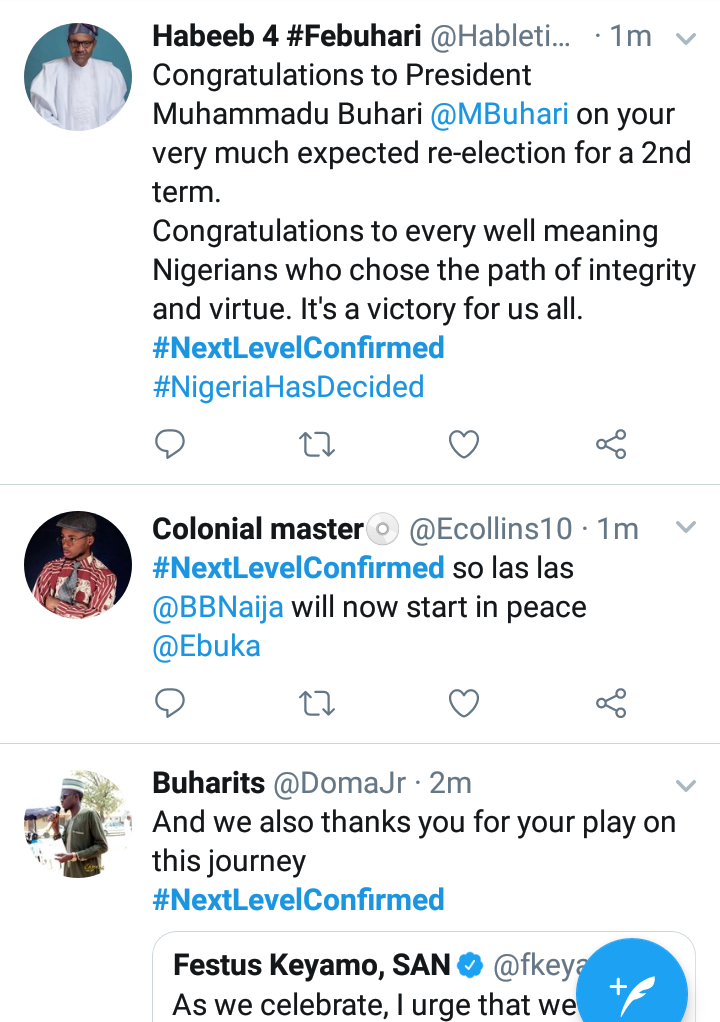Share Habeeb 4 #Febuhari's tweet
This screenshot has width=720, height=1022.
pyautogui.click(x=610, y=443)
